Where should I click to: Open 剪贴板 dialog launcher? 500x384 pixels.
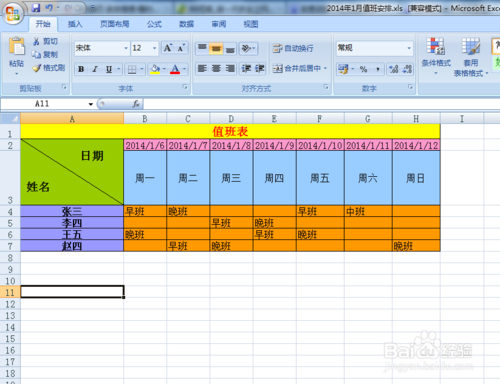[x=64, y=87]
